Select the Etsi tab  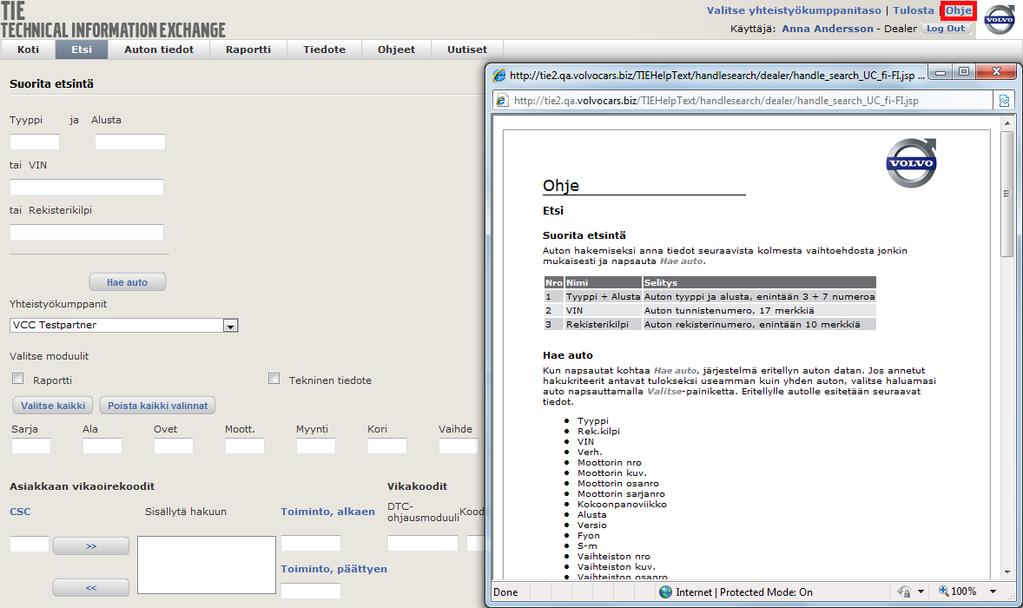point(82,50)
